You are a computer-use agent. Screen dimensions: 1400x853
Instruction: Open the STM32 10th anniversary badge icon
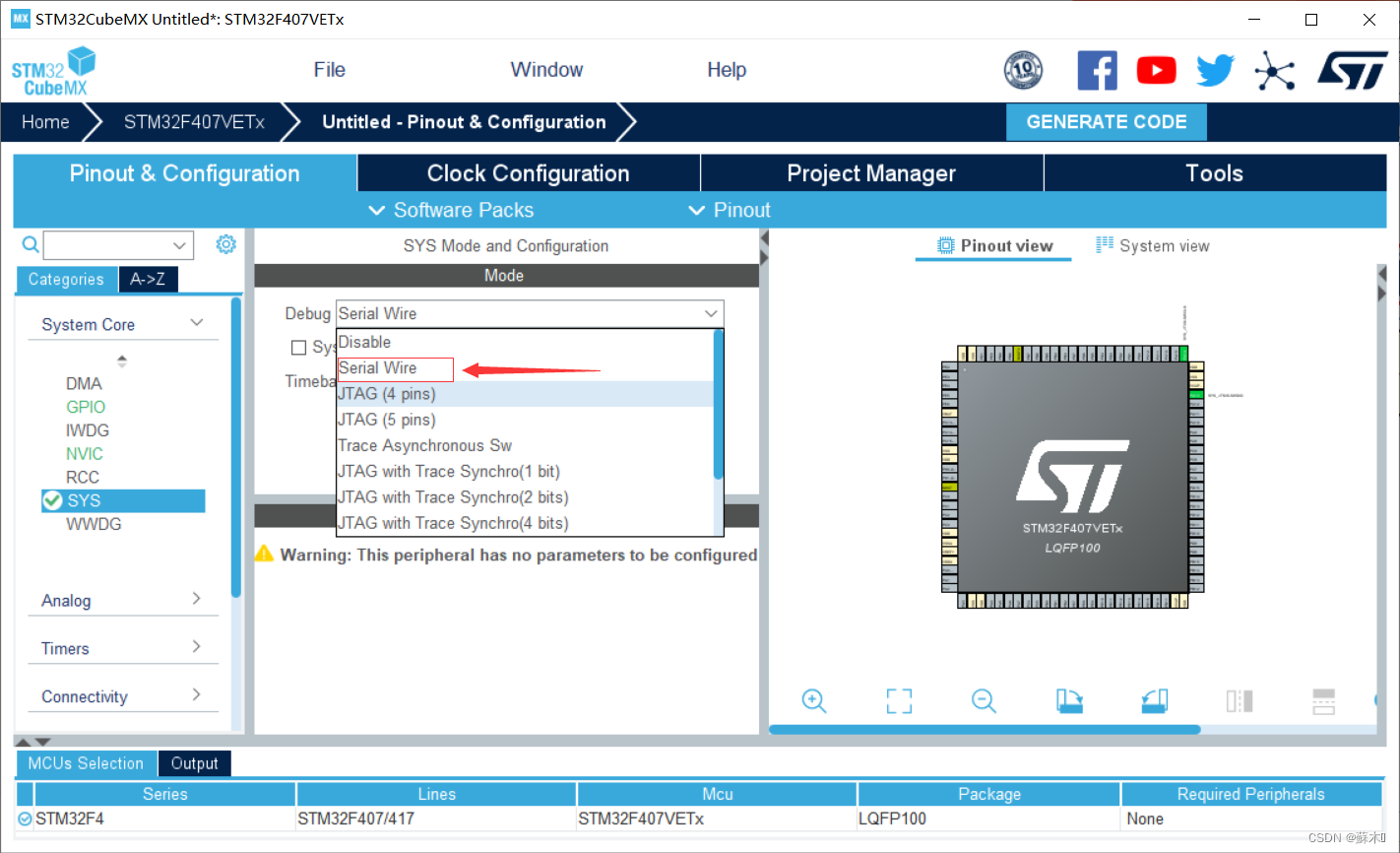click(x=1023, y=70)
